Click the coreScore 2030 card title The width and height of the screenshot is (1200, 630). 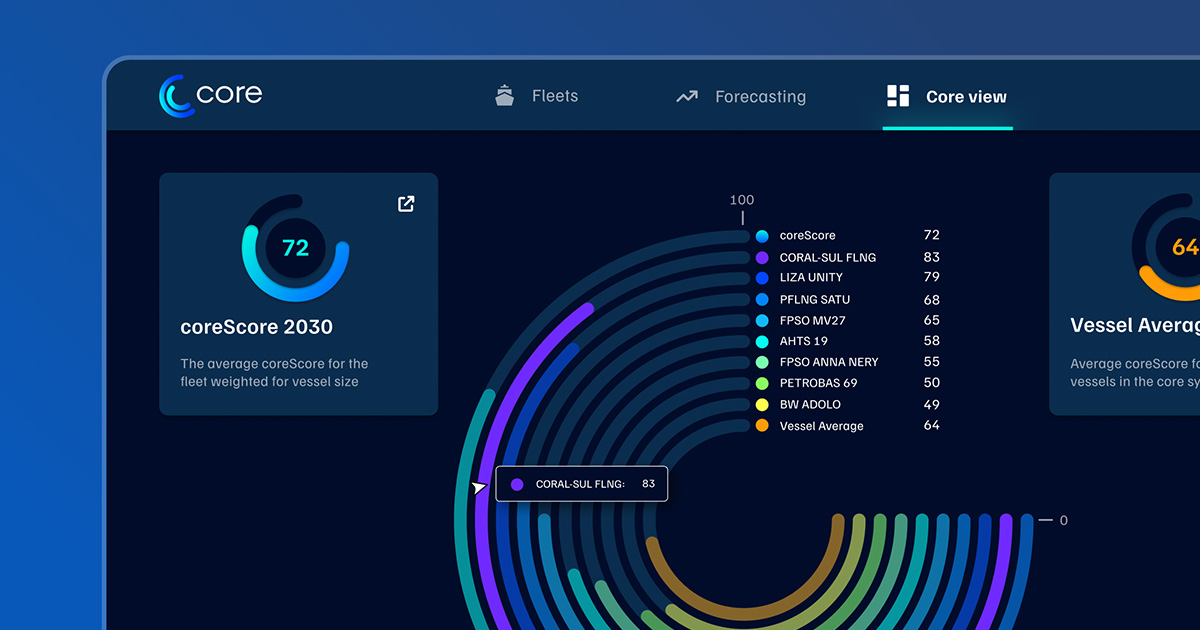[256, 327]
